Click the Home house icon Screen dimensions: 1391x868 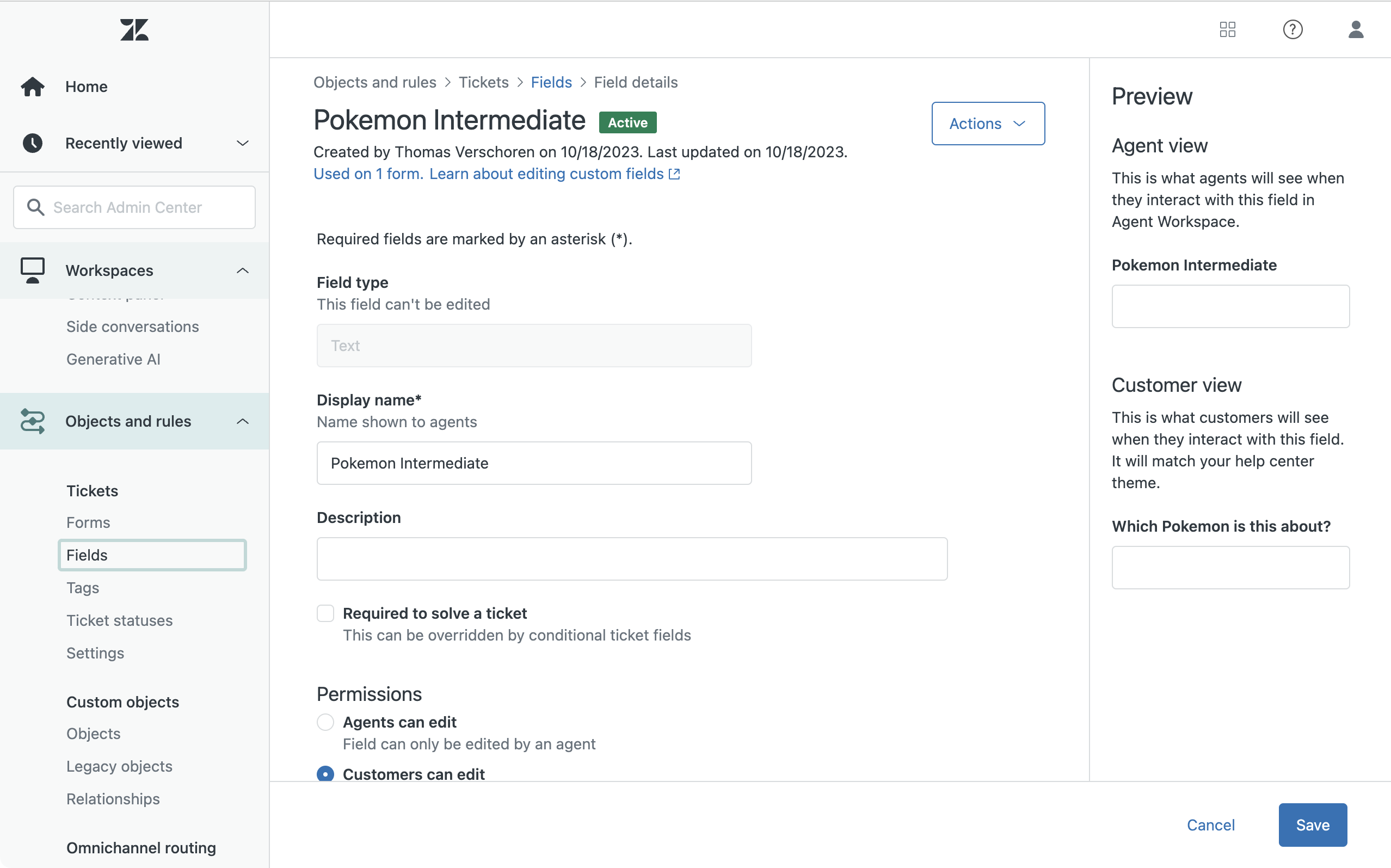pyautogui.click(x=33, y=87)
